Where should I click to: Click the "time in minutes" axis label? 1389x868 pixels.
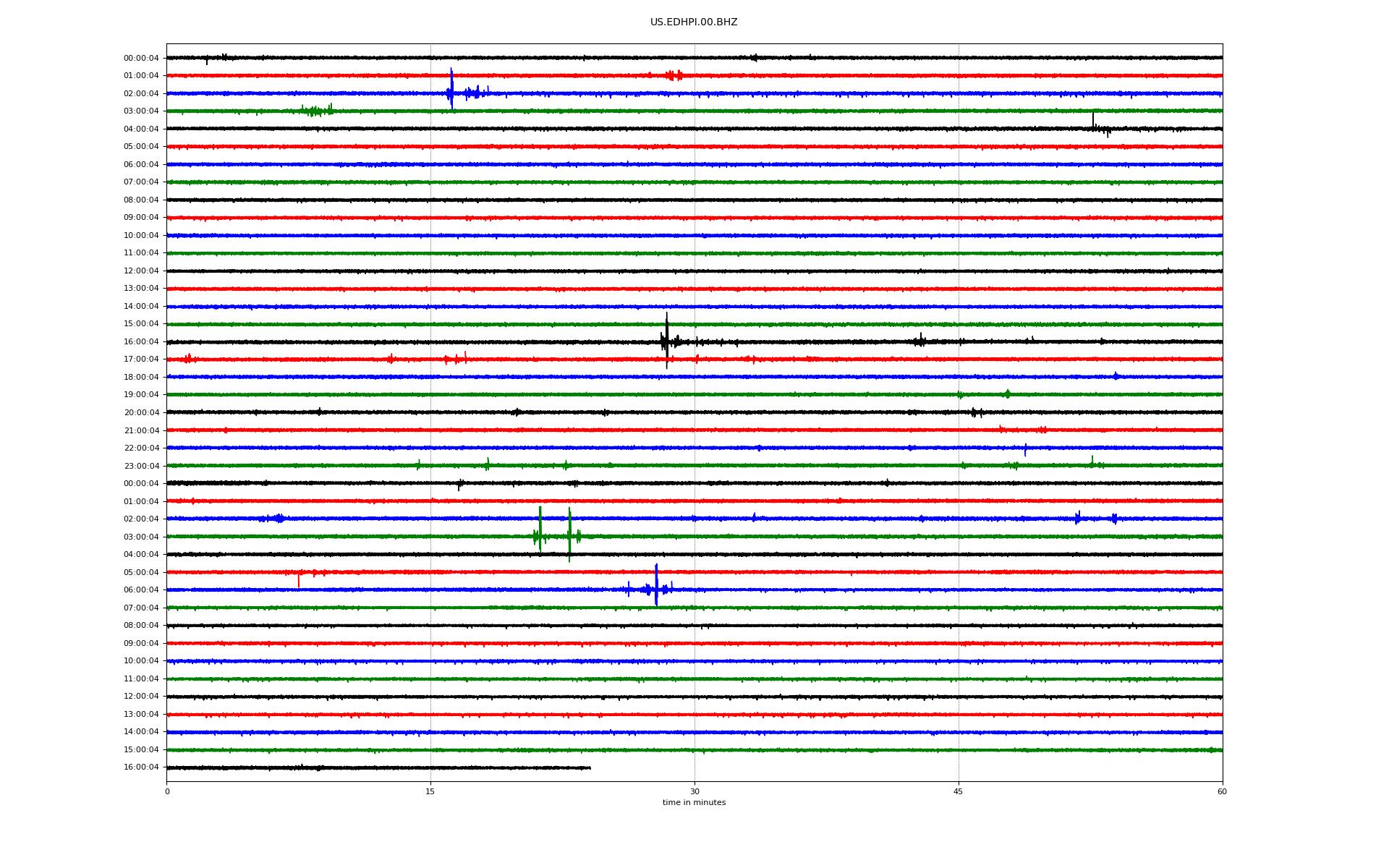click(x=693, y=802)
